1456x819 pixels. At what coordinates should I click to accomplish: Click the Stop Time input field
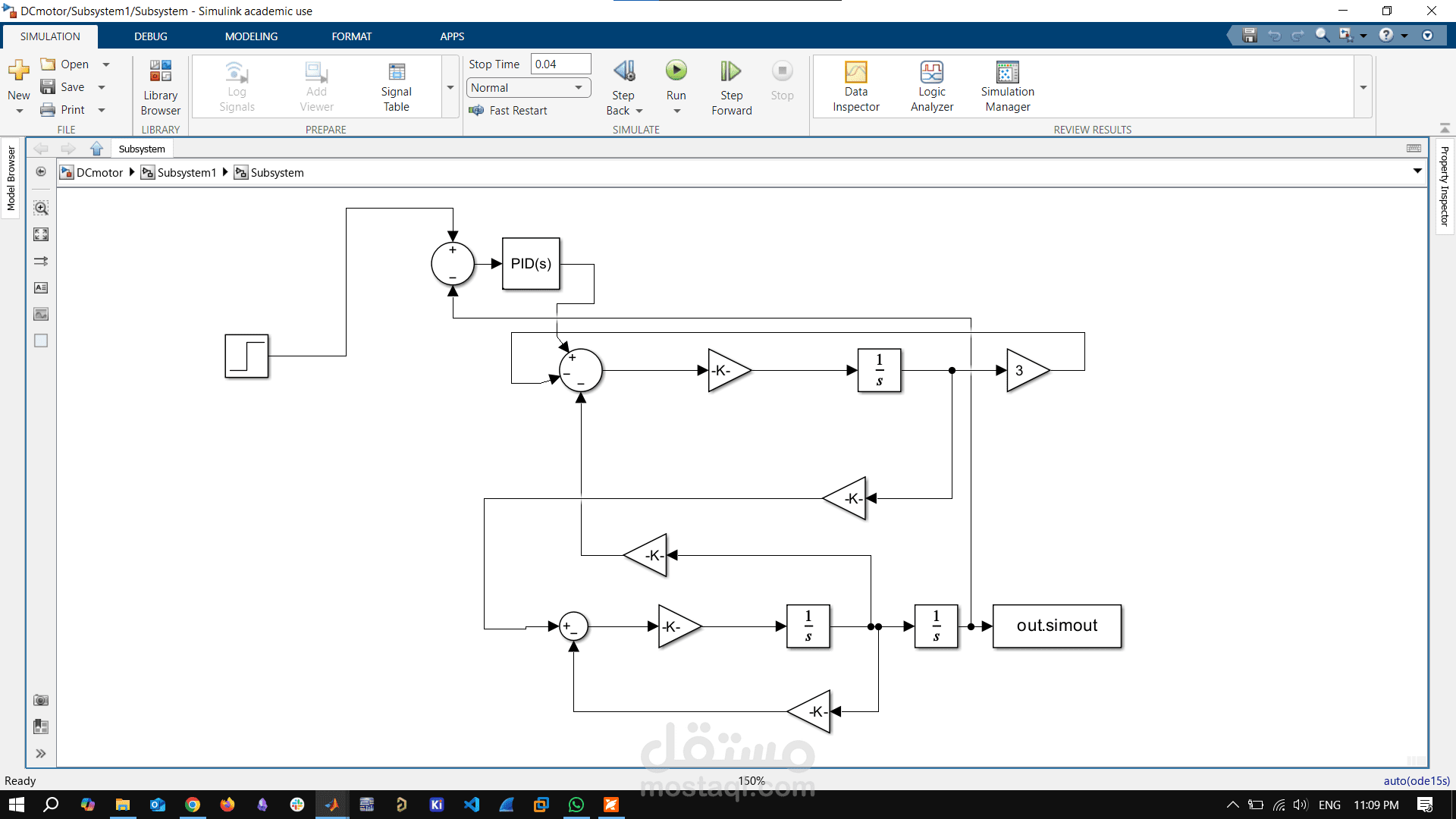(560, 64)
